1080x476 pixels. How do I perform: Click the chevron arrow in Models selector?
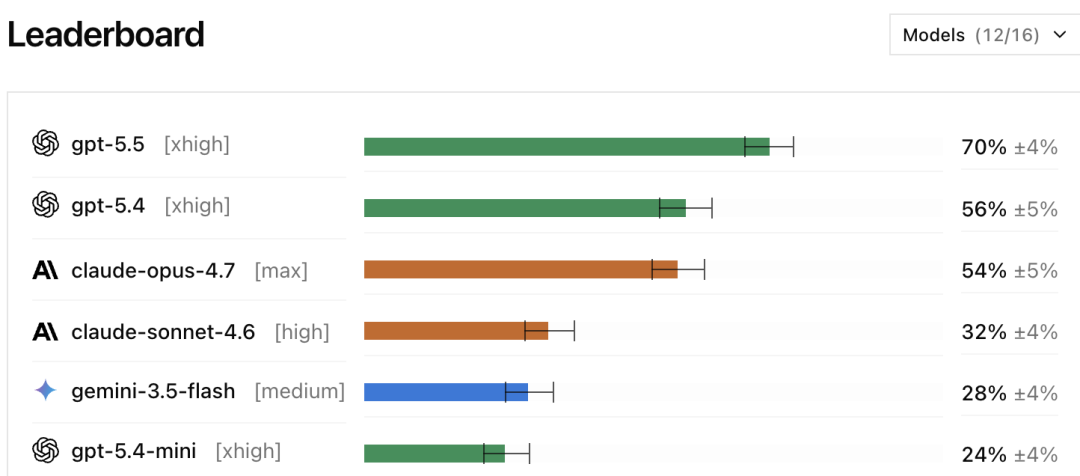pos(1059,35)
